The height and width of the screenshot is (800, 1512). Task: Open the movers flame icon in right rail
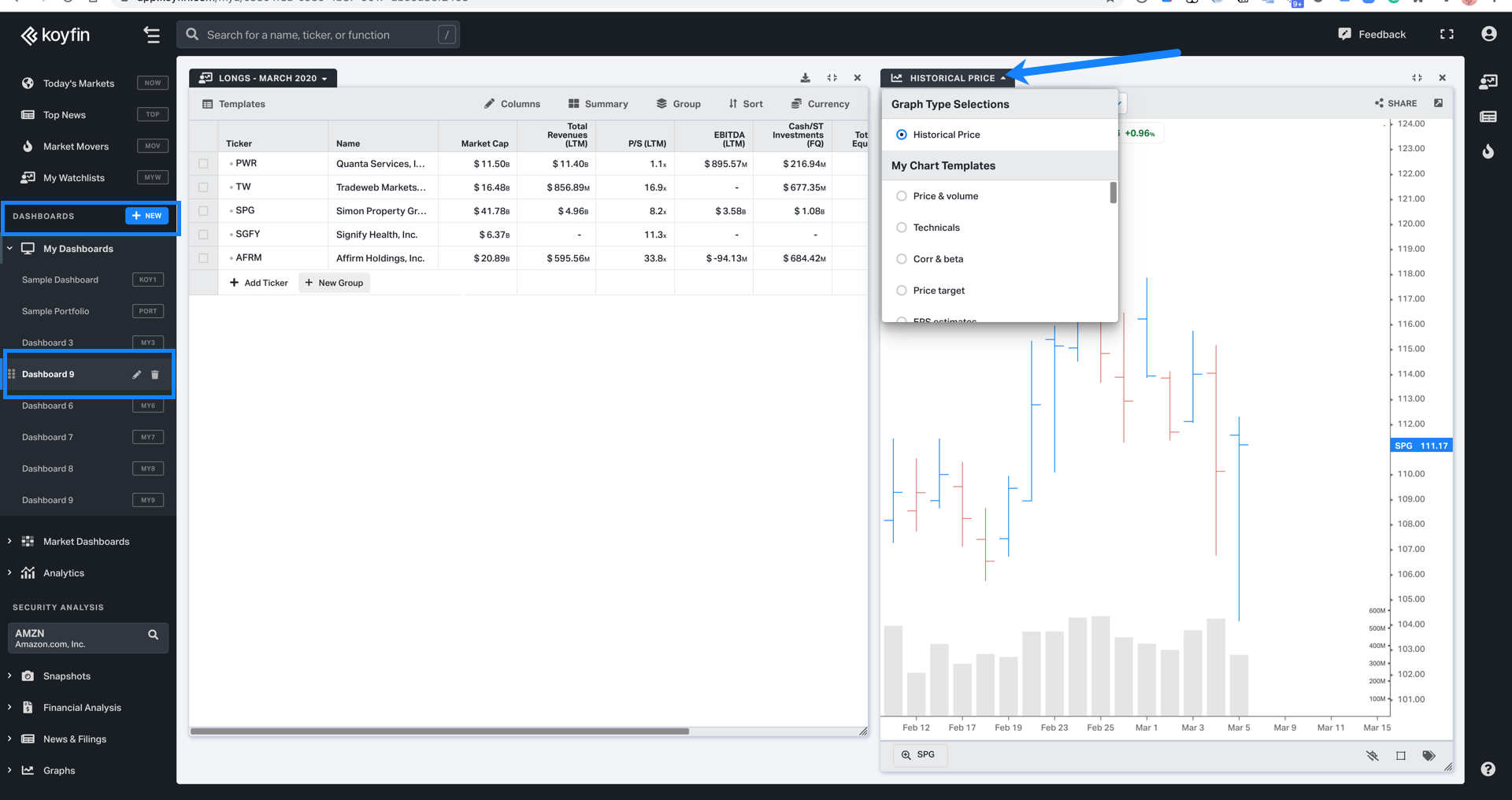tap(1488, 151)
